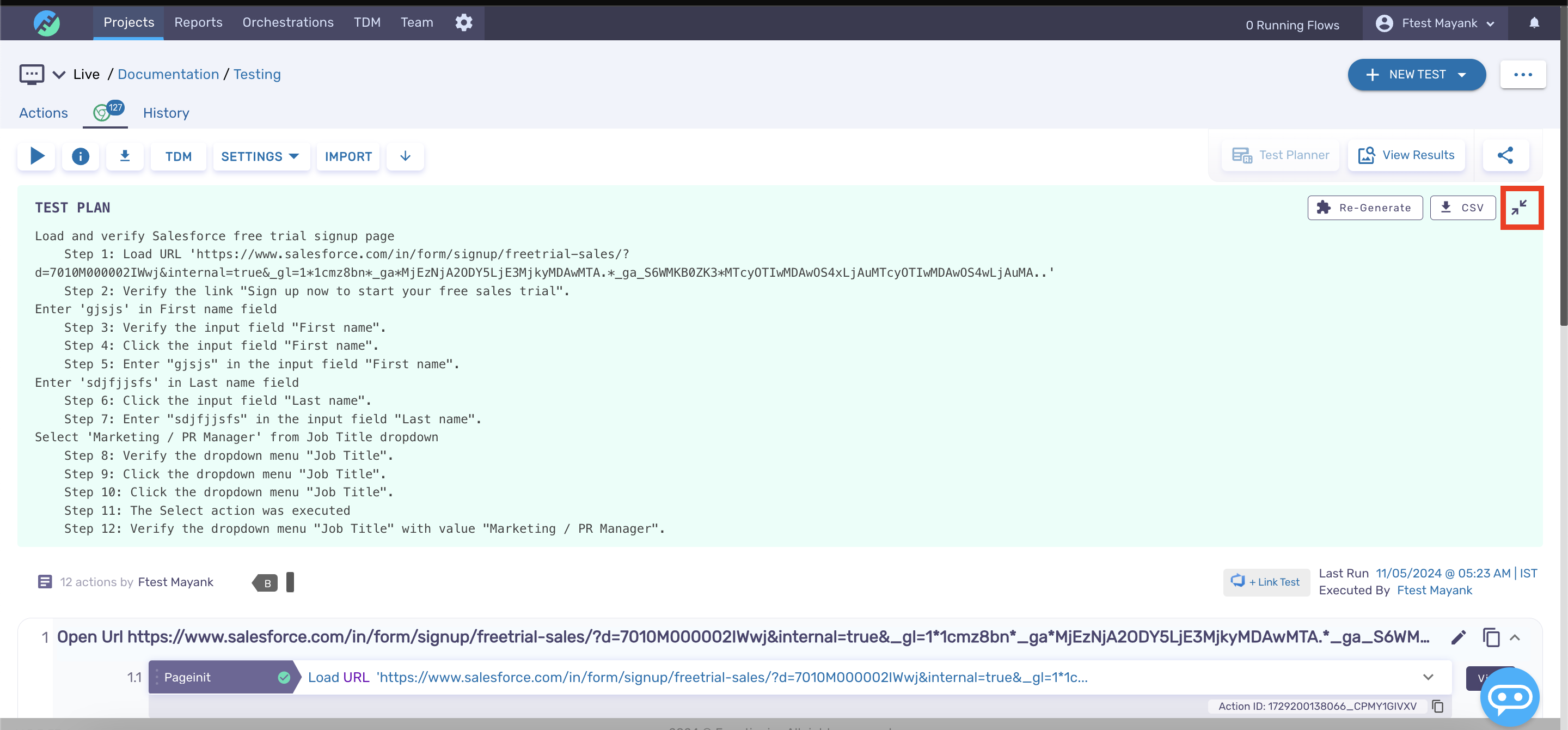
Task: Select the step 1 Open Url title
Action: click(x=743, y=637)
